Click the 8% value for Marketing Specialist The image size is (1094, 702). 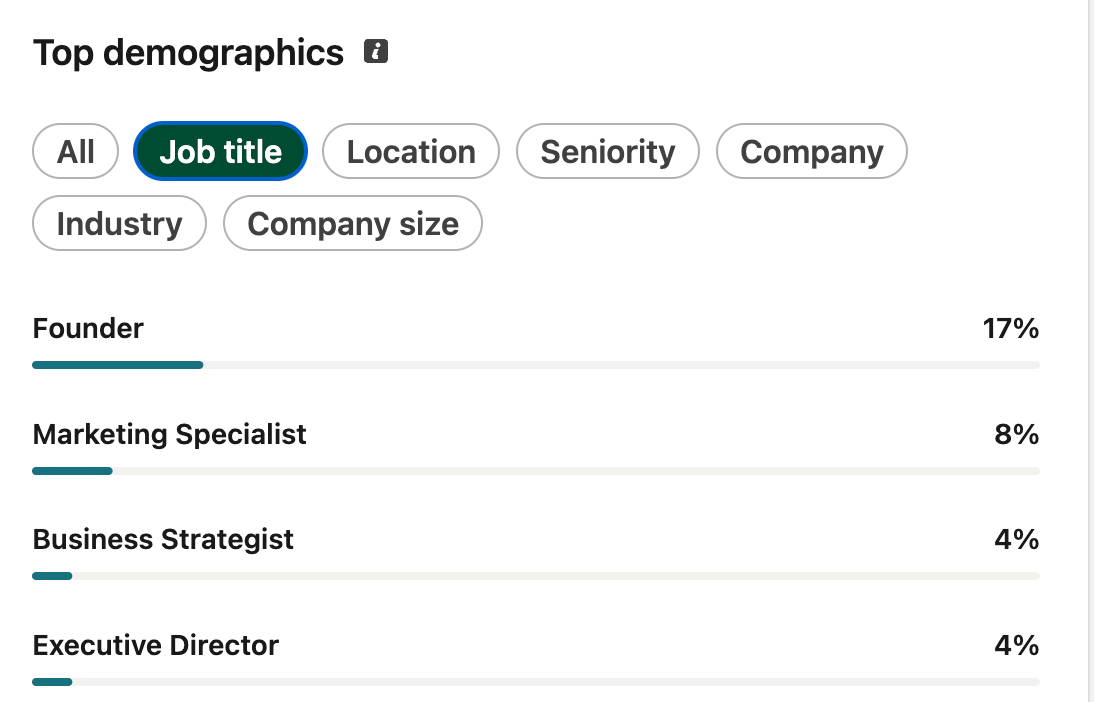click(x=1017, y=435)
